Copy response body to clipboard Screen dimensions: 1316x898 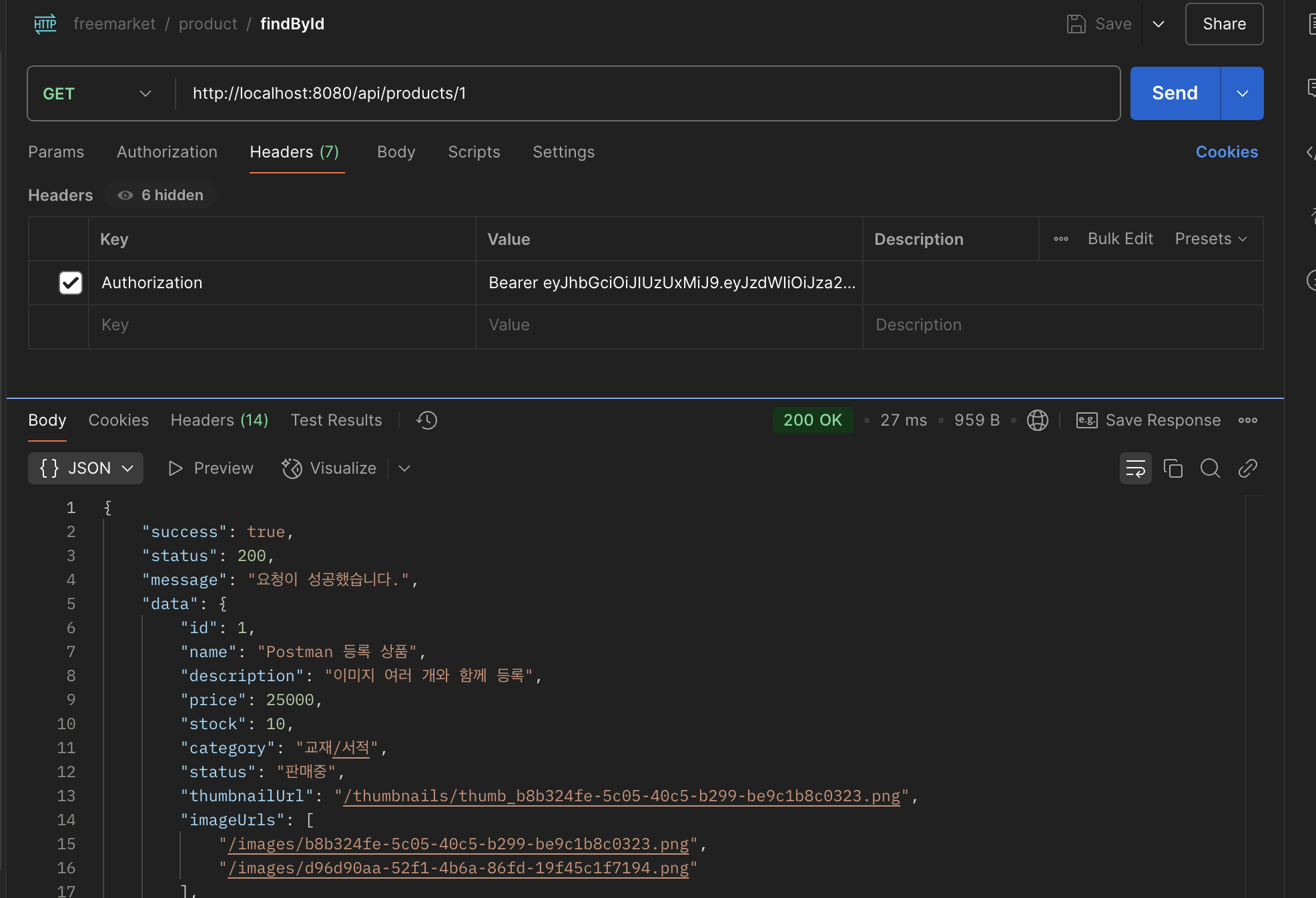click(1173, 468)
